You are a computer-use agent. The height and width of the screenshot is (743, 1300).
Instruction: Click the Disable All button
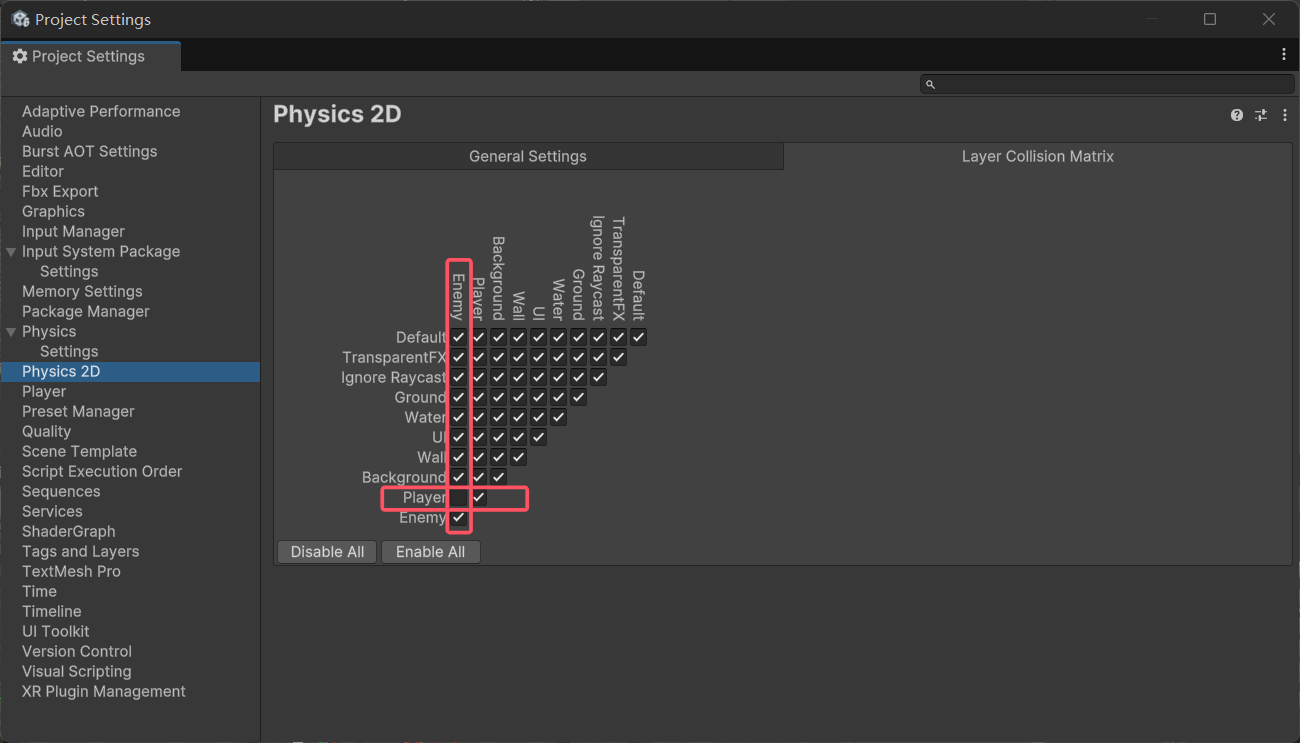[327, 552]
